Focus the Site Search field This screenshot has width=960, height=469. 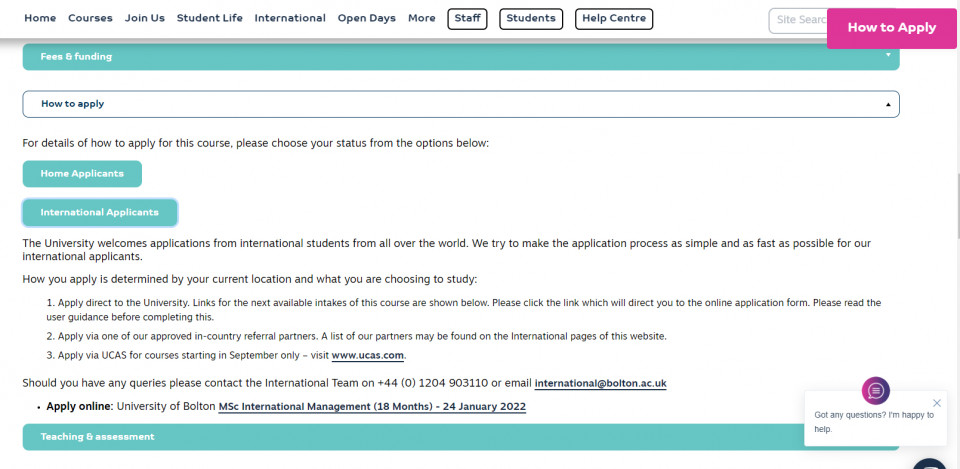point(798,20)
